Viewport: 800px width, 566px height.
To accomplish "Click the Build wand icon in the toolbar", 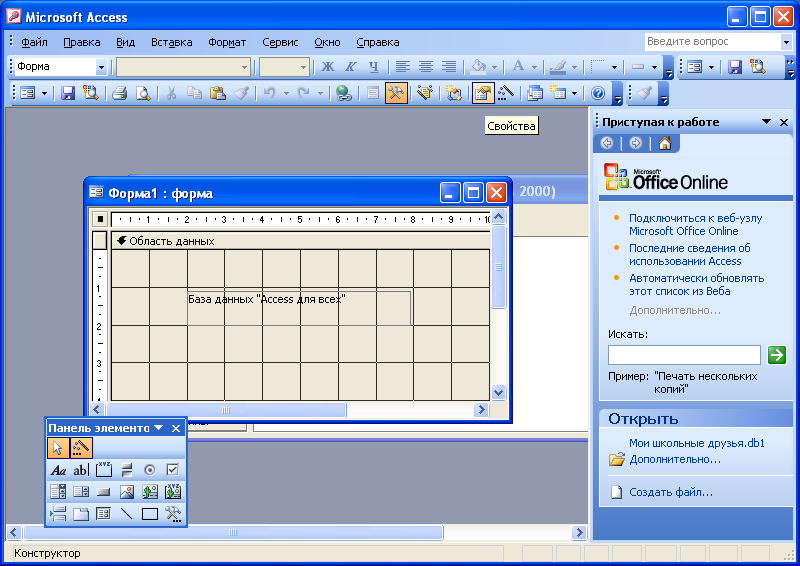I will pyautogui.click(x=506, y=93).
